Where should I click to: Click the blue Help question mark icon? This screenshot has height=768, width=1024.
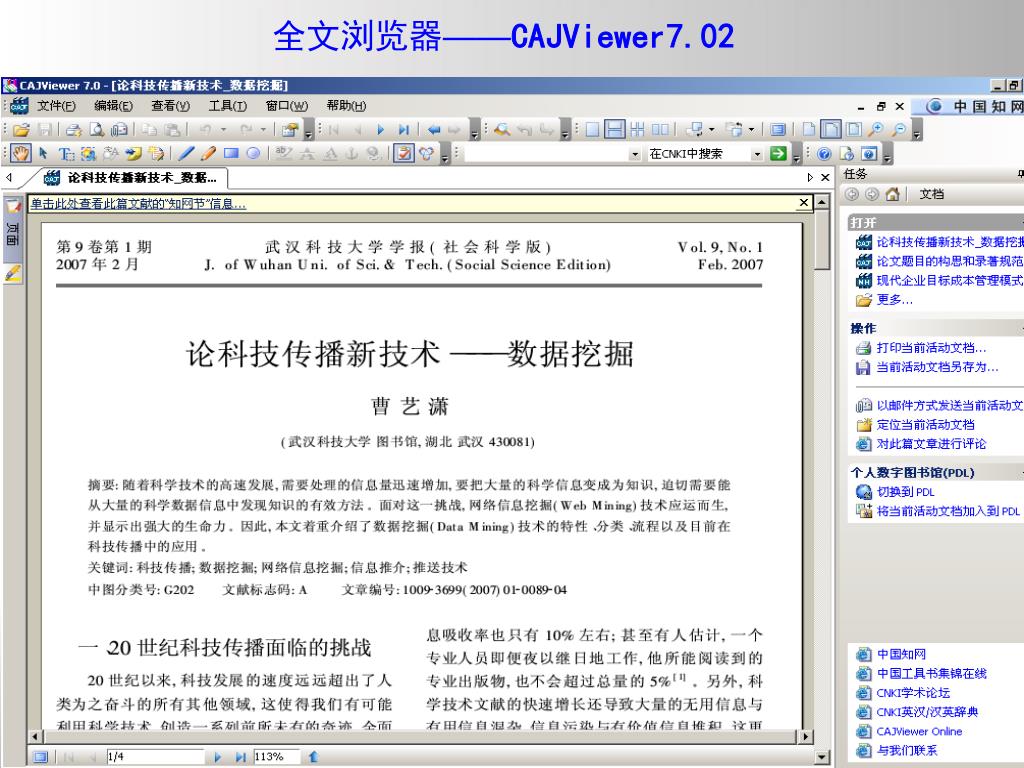[x=824, y=153]
